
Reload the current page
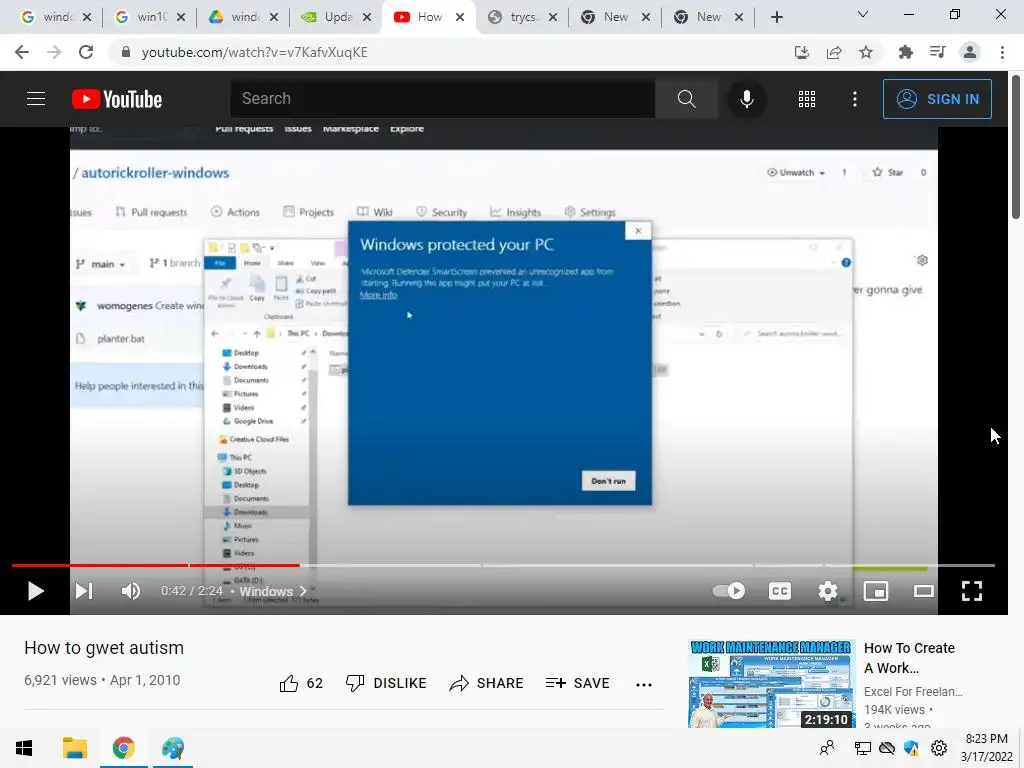click(x=86, y=52)
